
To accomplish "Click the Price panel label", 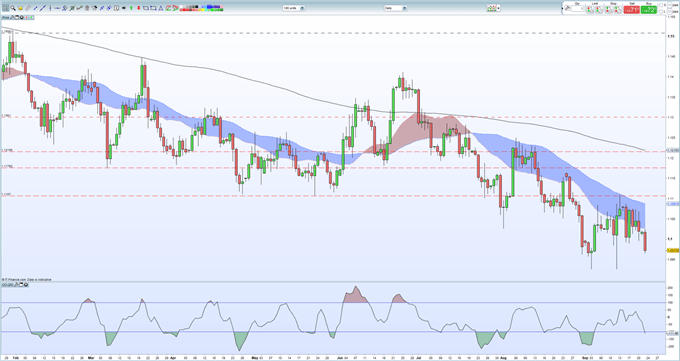I will (x=6, y=17).
